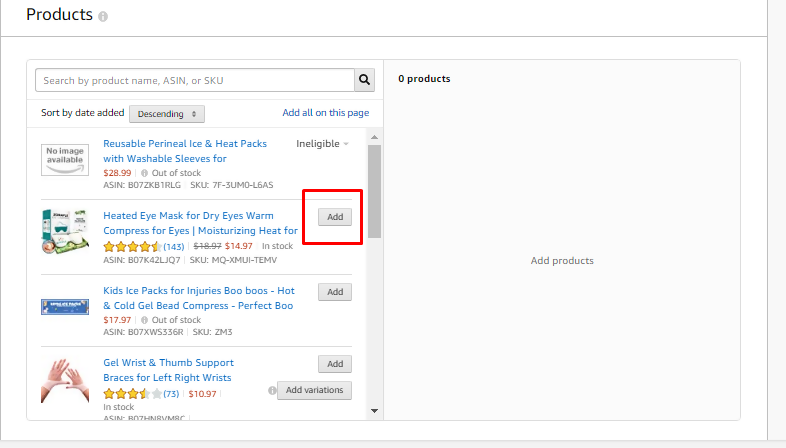
Task: Click the $14.97 sale price
Action: point(239,246)
